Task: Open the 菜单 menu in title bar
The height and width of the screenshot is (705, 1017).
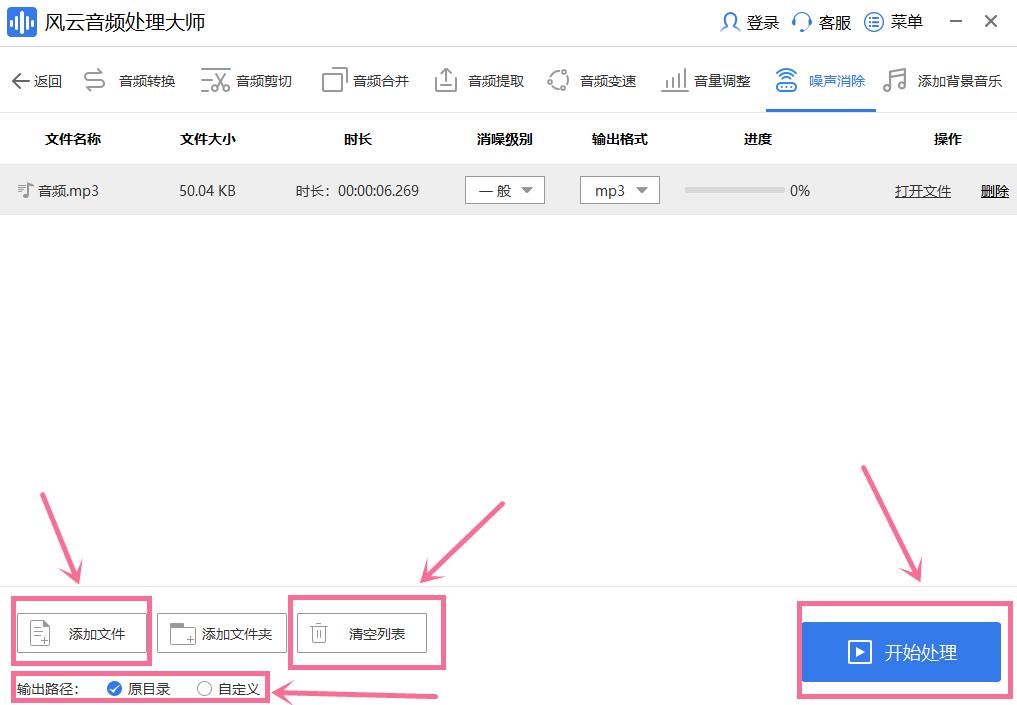Action: [894, 22]
